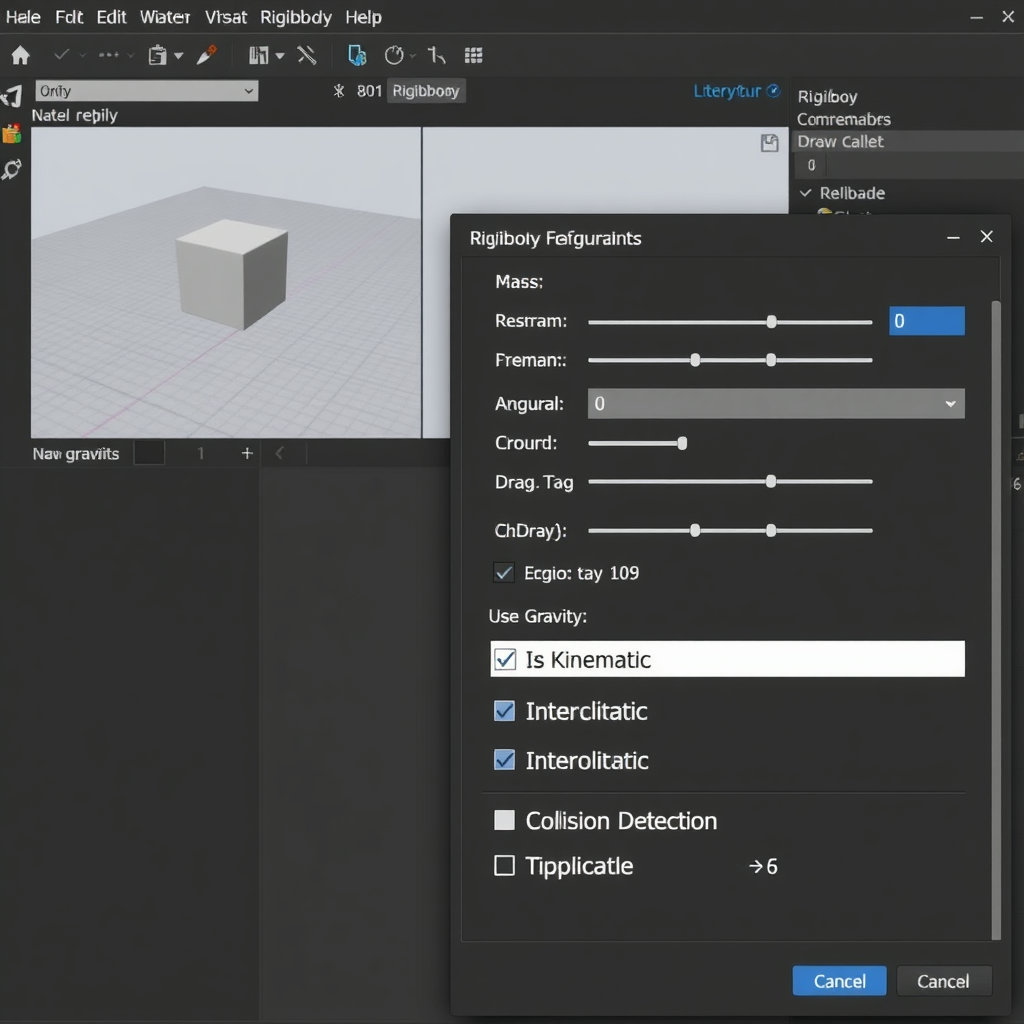
Task: Click the grid view icon
Action: 473,56
